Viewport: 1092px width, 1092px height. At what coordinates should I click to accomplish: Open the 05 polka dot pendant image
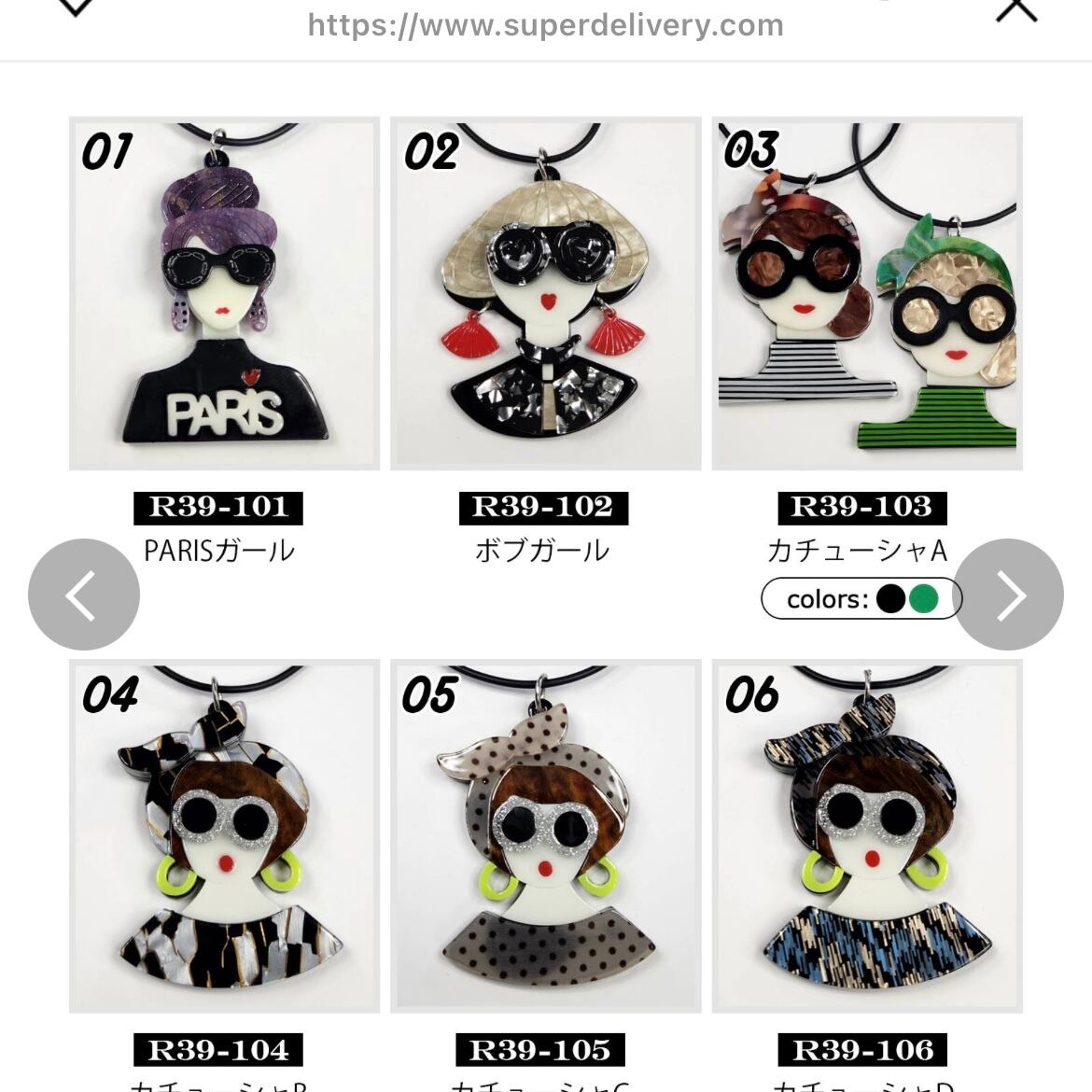pyautogui.click(x=545, y=835)
